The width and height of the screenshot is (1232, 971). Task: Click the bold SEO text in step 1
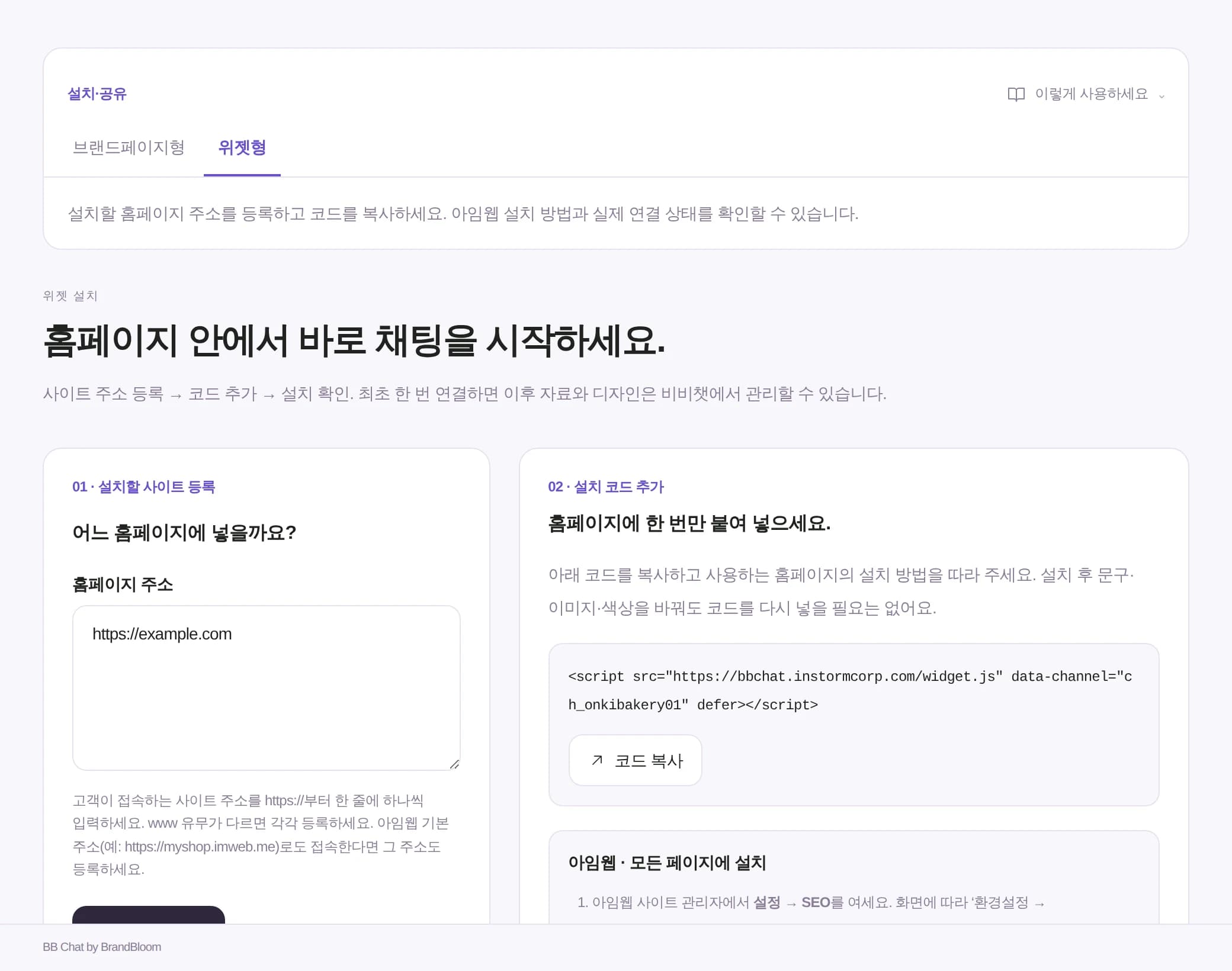[816, 902]
